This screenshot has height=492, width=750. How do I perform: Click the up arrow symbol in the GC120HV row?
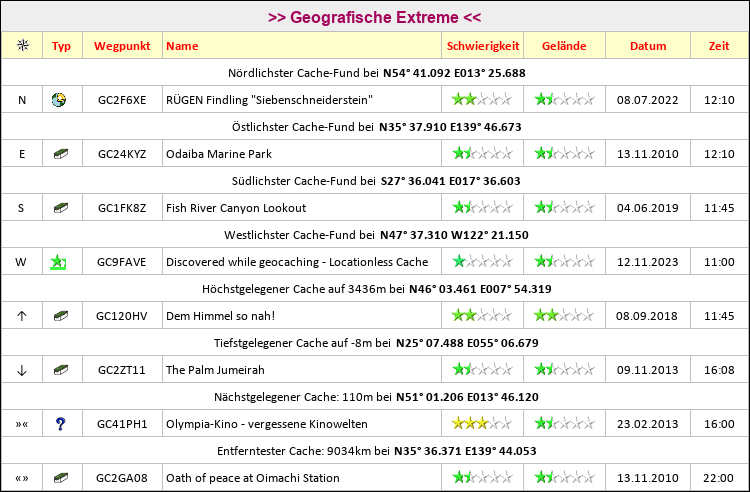(22, 316)
